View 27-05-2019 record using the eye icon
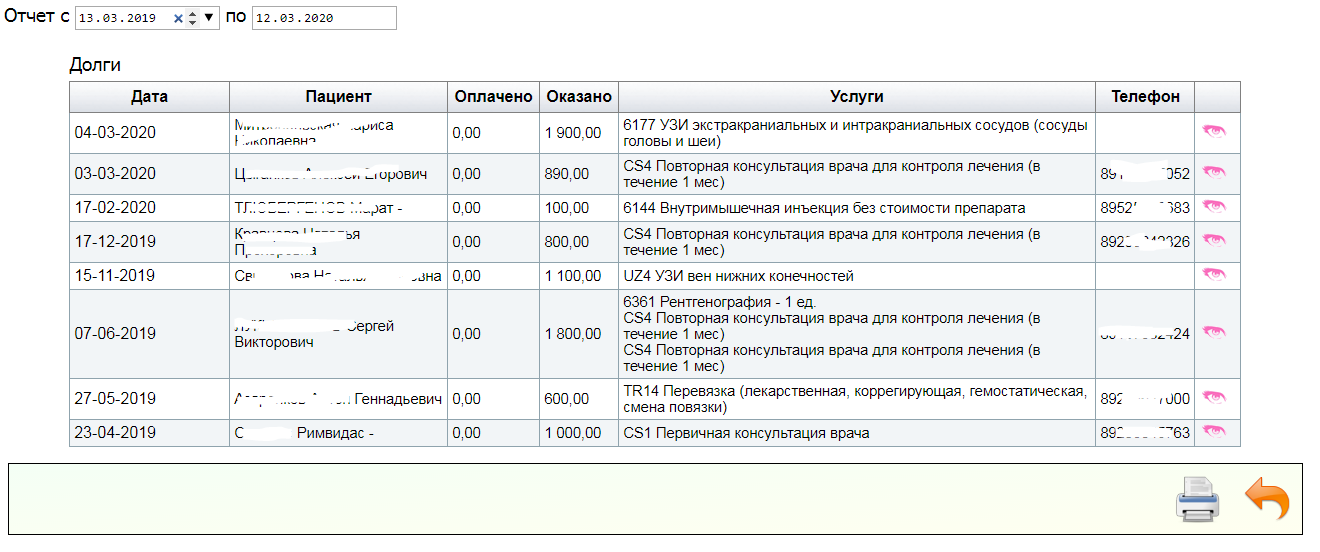The height and width of the screenshot is (552, 1320). pos(1214,398)
